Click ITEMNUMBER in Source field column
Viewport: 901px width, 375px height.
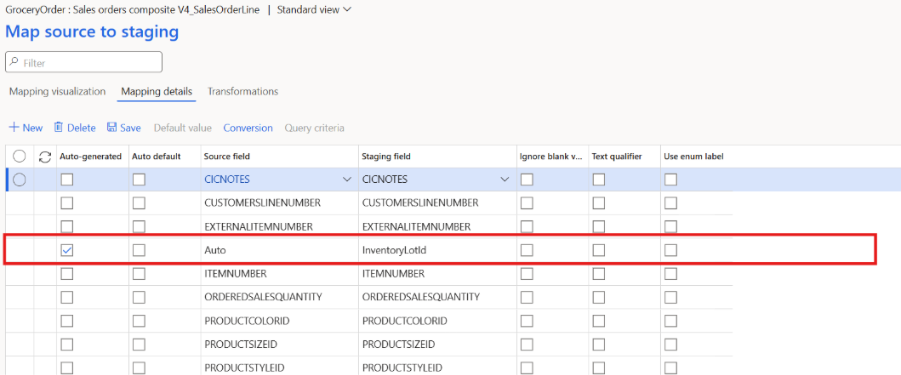235,274
